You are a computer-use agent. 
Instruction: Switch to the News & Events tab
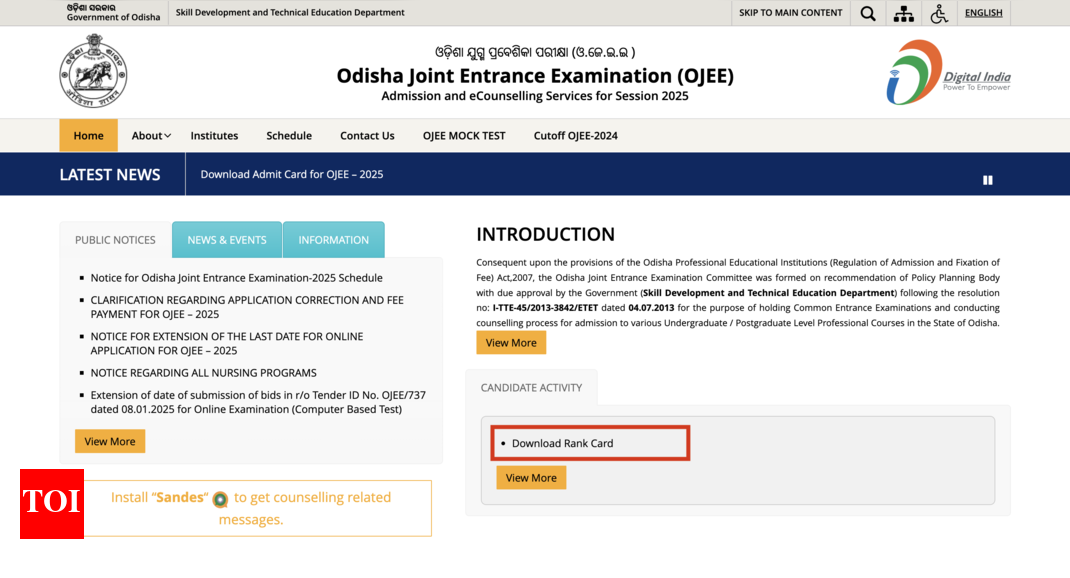(227, 240)
